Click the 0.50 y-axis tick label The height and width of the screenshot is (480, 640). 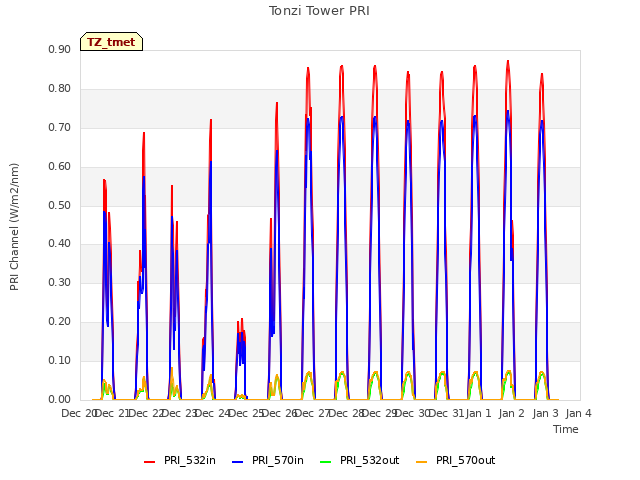(x=60, y=205)
